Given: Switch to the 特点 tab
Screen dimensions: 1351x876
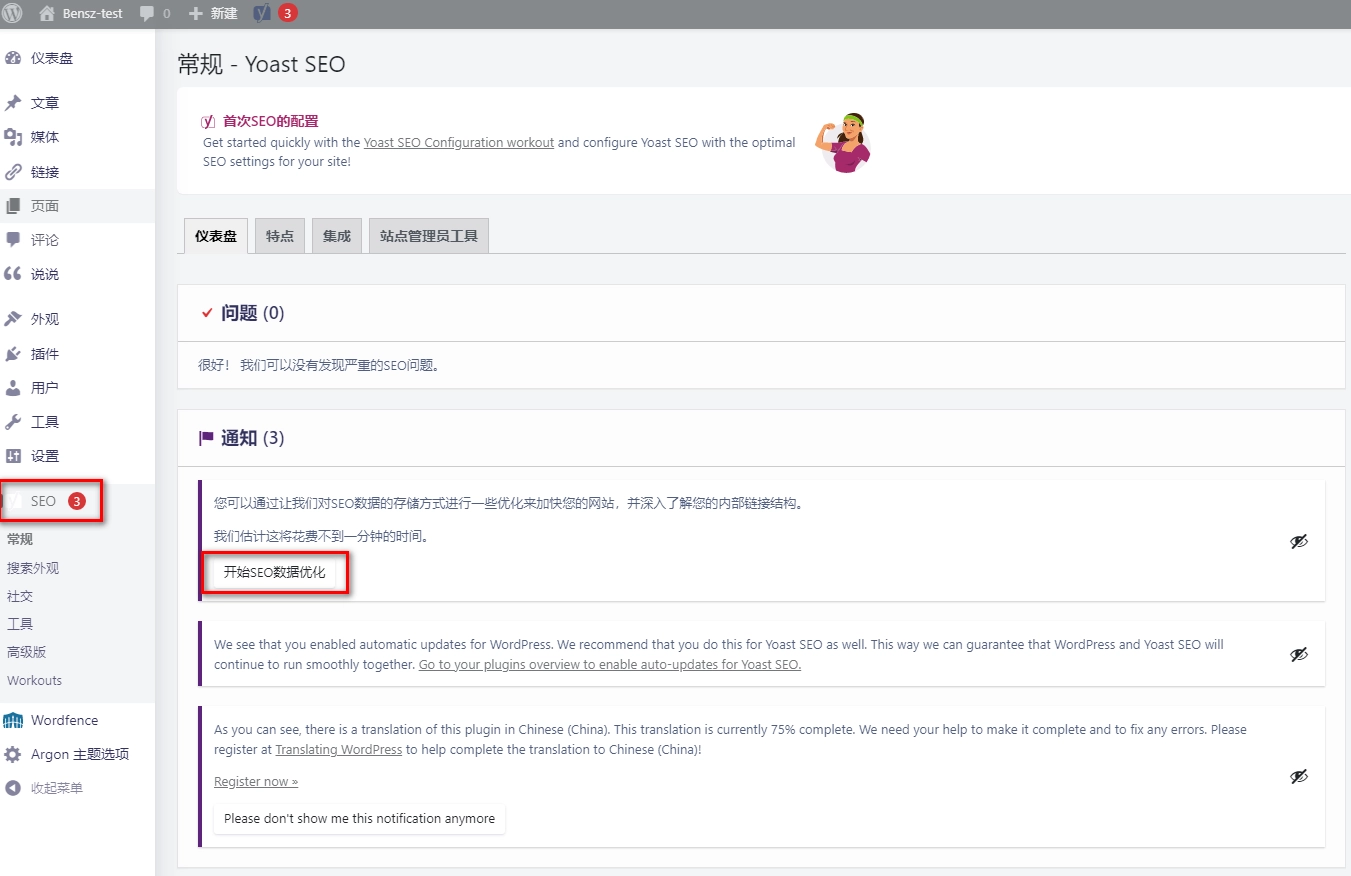Looking at the screenshot, I should point(280,237).
